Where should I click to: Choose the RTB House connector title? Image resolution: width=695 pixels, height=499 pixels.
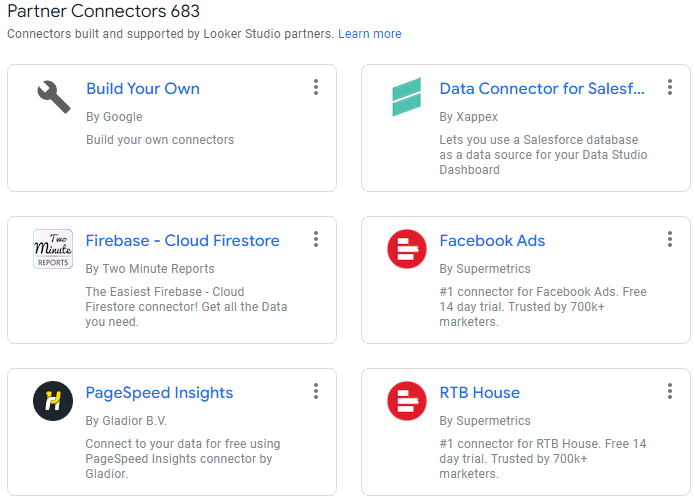coord(479,393)
